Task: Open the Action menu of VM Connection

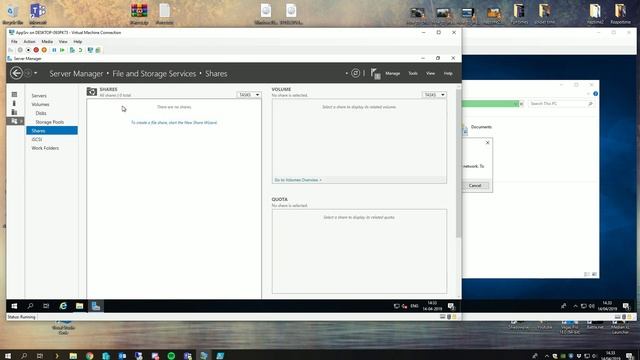Action: pyautogui.click(x=29, y=42)
